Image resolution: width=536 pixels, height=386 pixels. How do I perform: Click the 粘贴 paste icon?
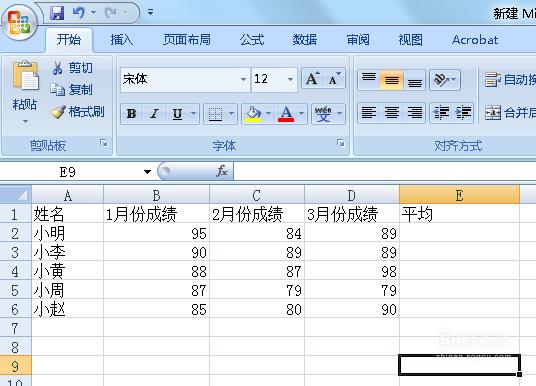(x=25, y=76)
